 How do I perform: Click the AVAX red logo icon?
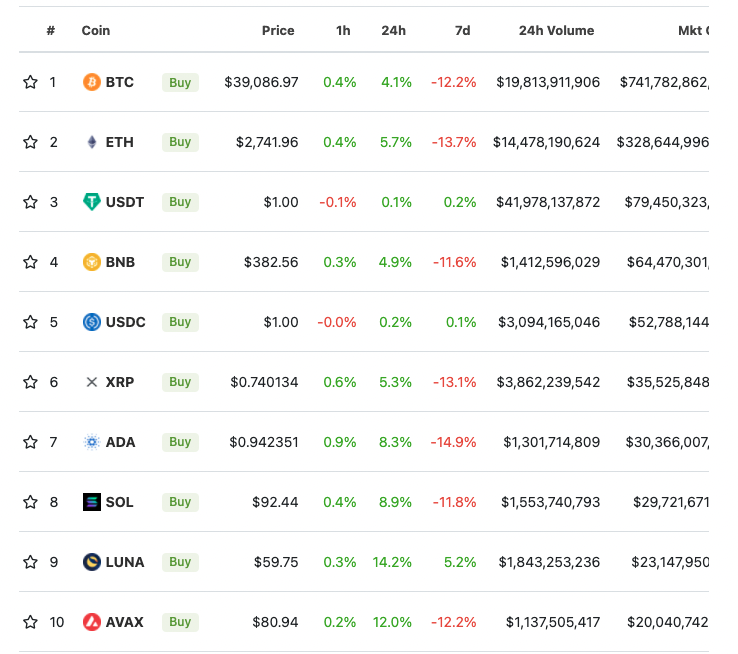point(92,622)
